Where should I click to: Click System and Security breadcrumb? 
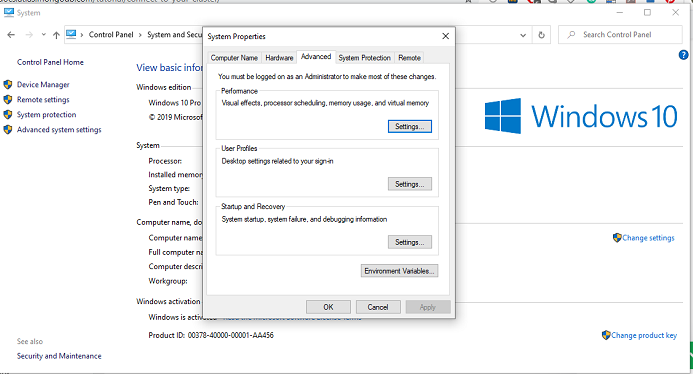(175, 34)
